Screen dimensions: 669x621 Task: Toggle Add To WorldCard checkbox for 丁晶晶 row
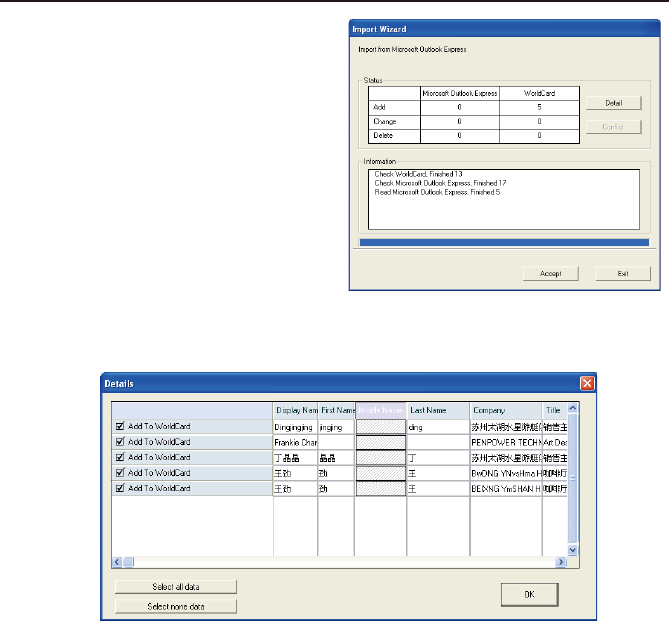120,457
